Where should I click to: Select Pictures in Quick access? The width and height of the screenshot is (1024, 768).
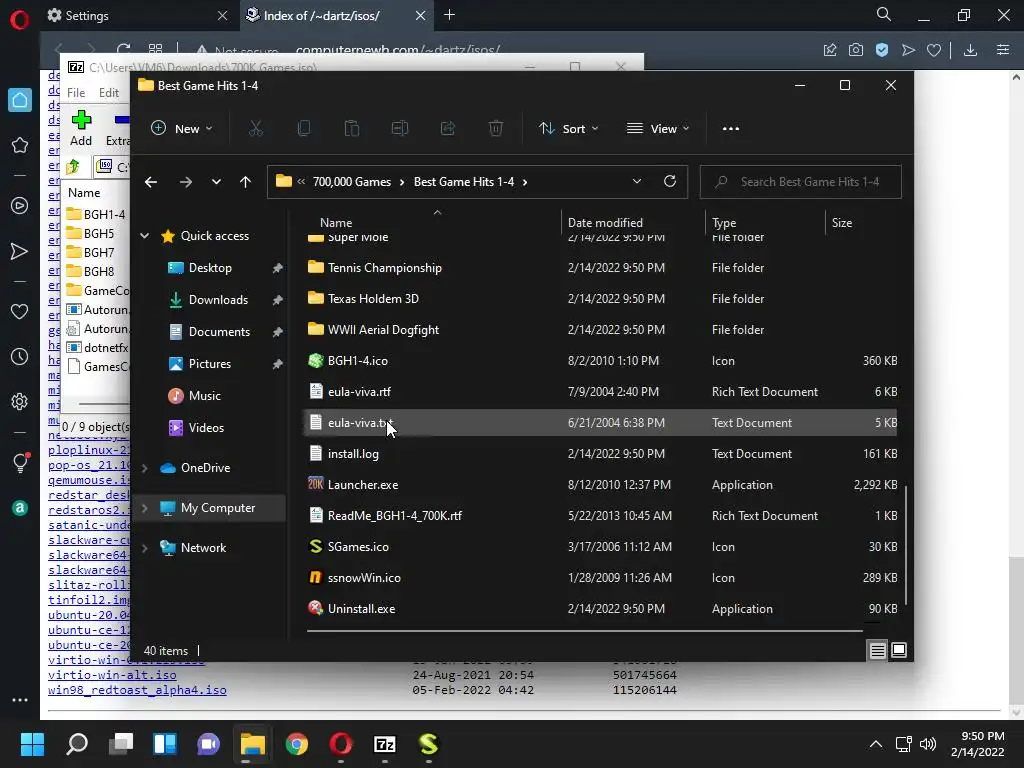(210, 364)
